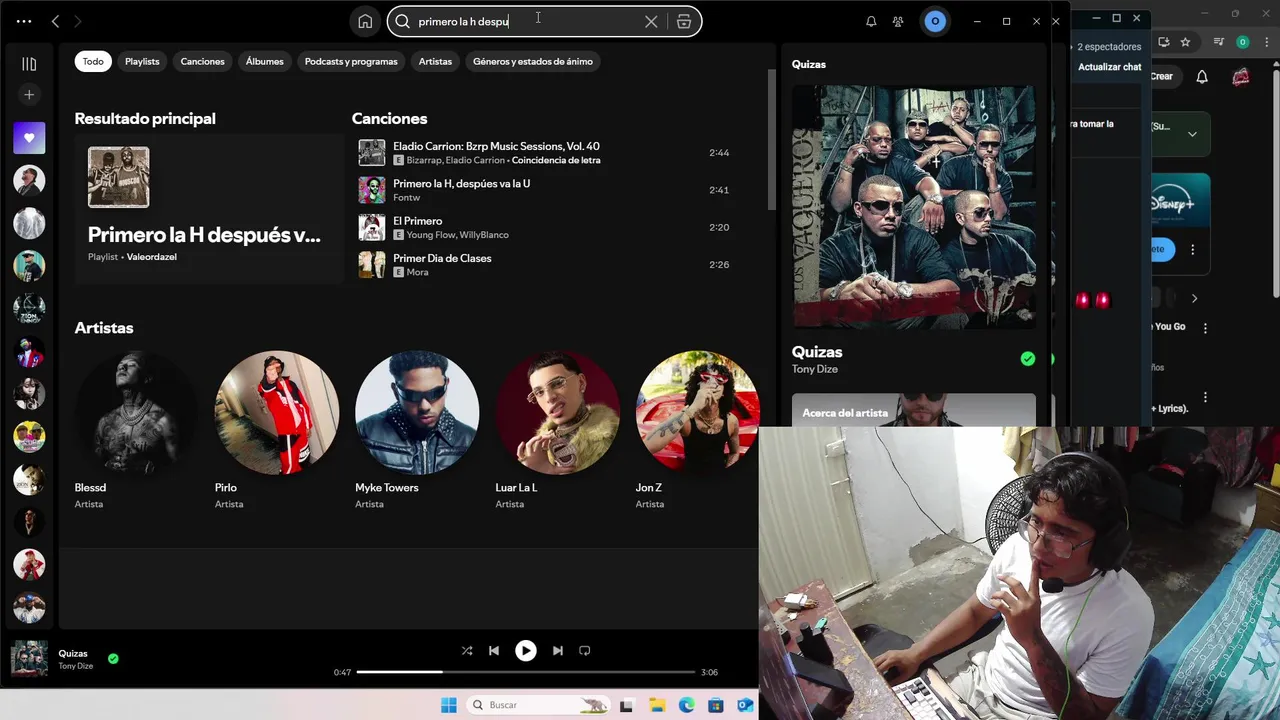This screenshot has height=720, width=1280.
Task: Open the Friend Activity people icon
Action: click(898, 21)
